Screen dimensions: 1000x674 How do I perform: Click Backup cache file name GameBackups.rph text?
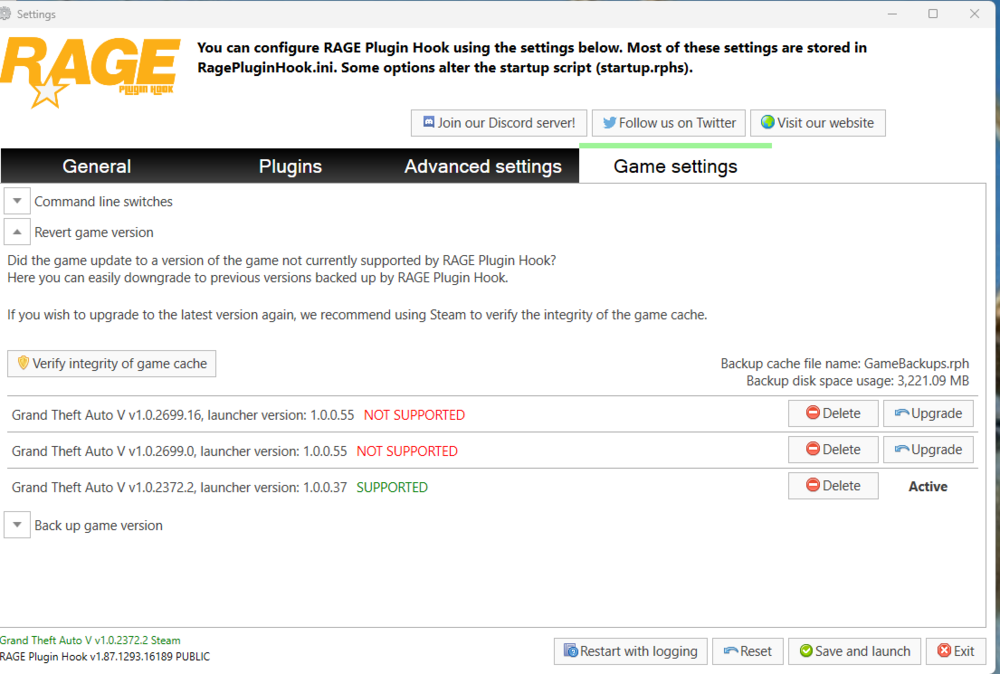[845, 363]
